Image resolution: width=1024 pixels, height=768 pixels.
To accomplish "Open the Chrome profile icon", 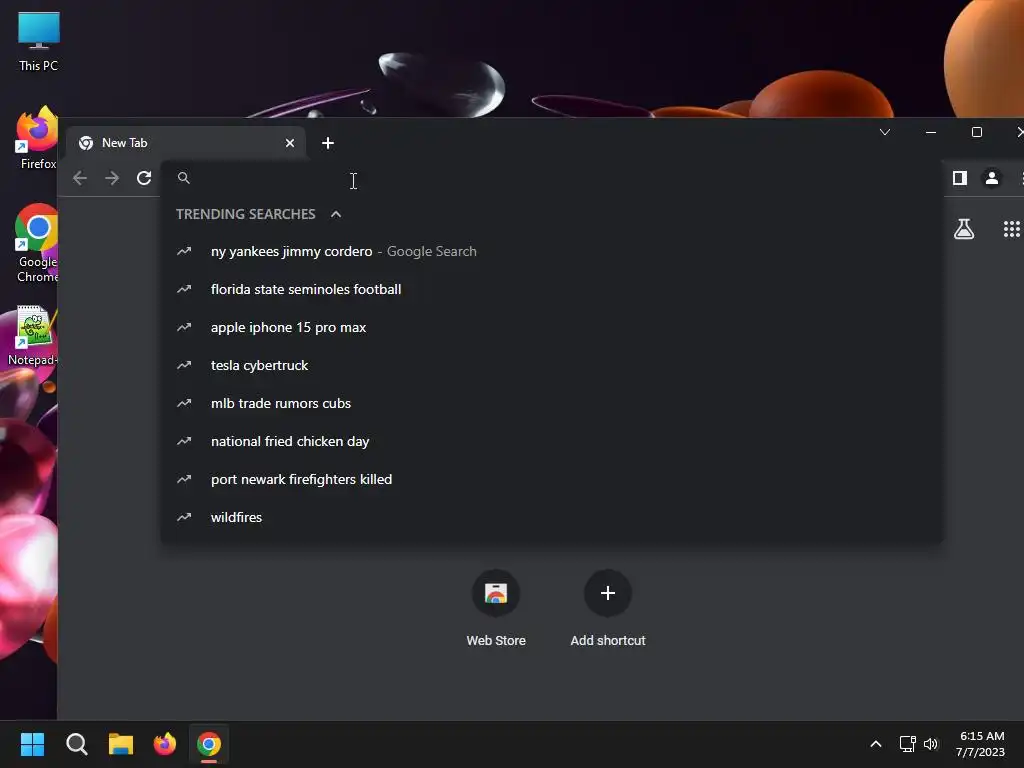I will (991, 178).
